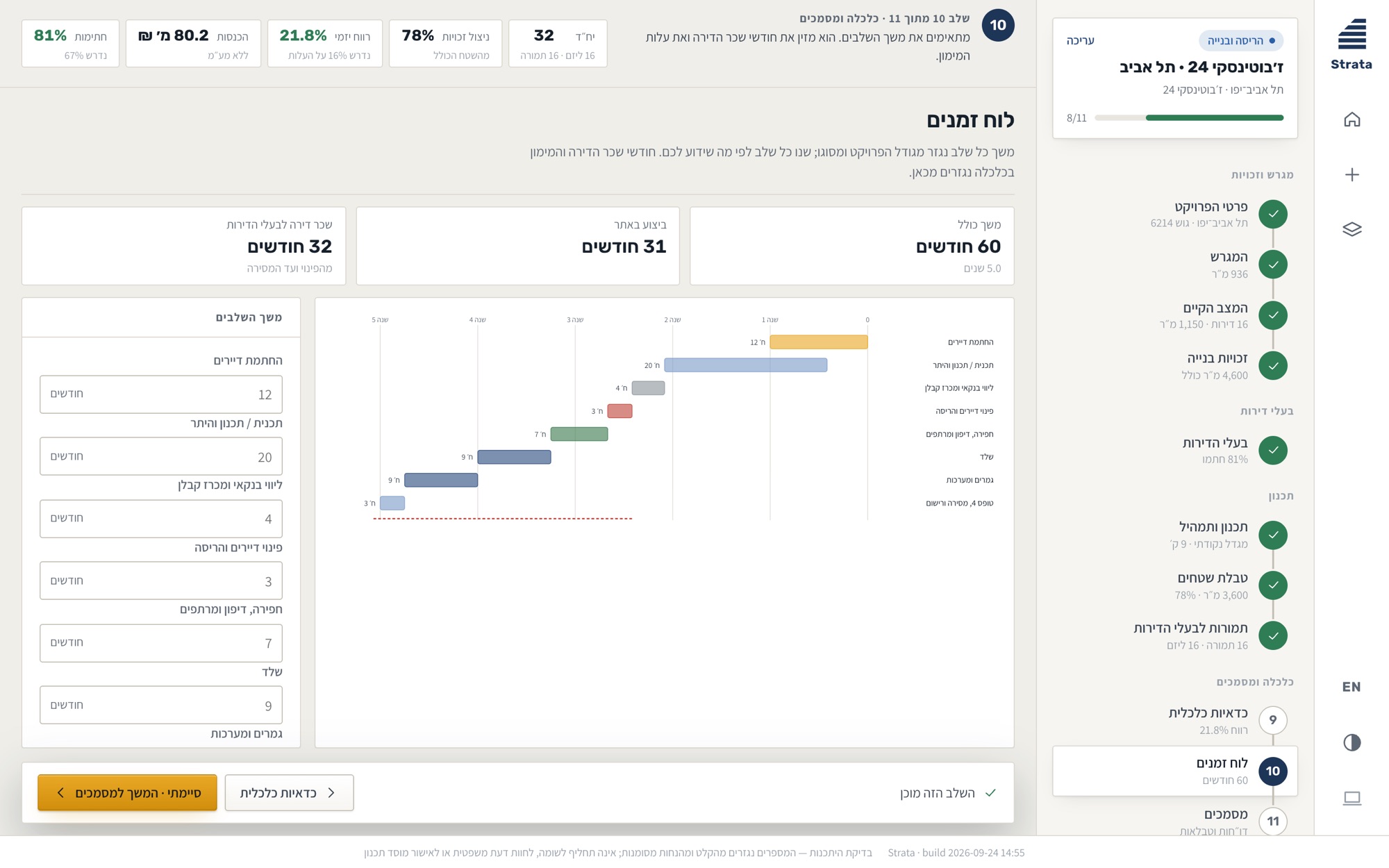Open step תמורות לבעלי הדירות check circle
Screen dimensions: 1389x868
[1273, 636]
